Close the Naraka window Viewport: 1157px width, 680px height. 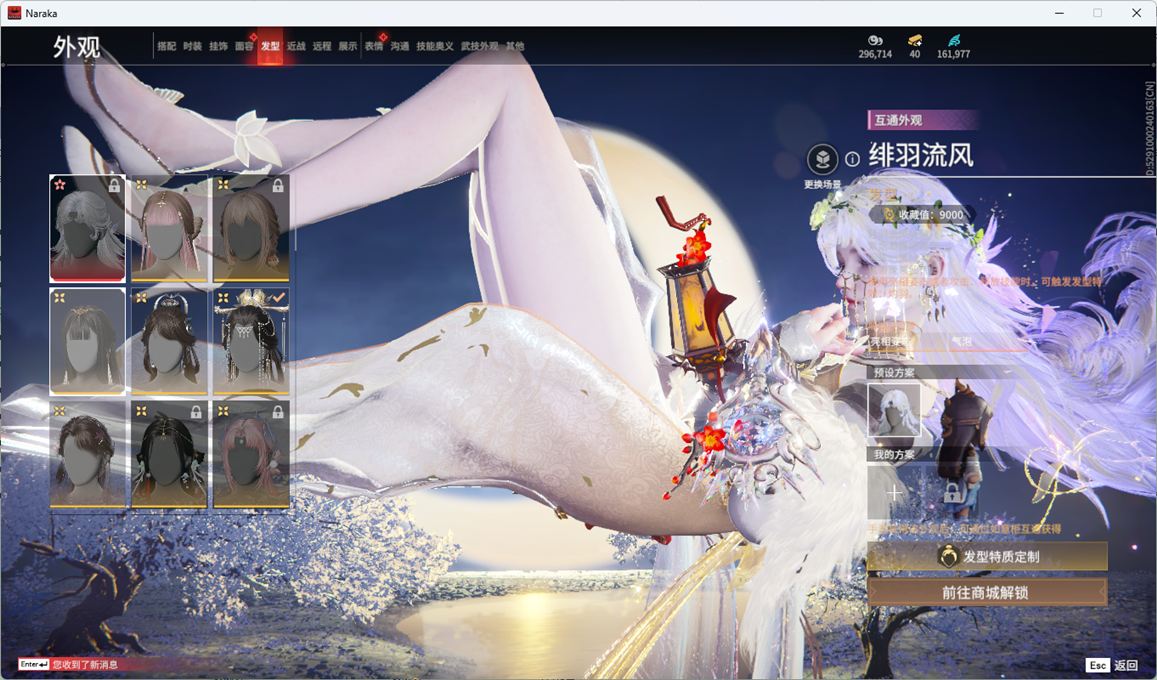click(1136, 13)
